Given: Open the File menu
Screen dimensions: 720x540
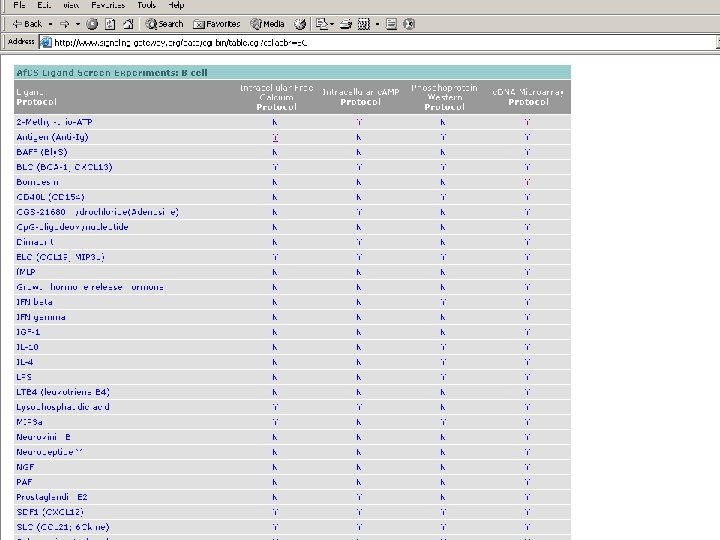Looking at the screenshot, I should 19,6.
